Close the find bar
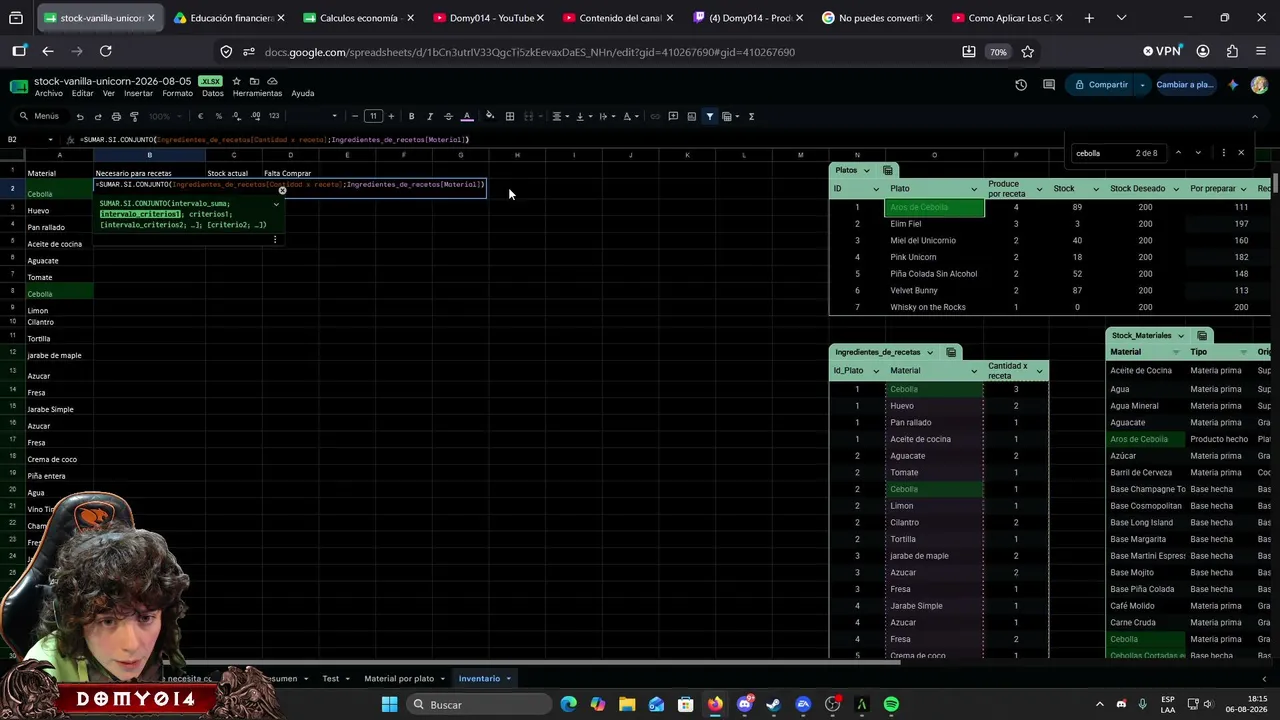 [1241, 153]
